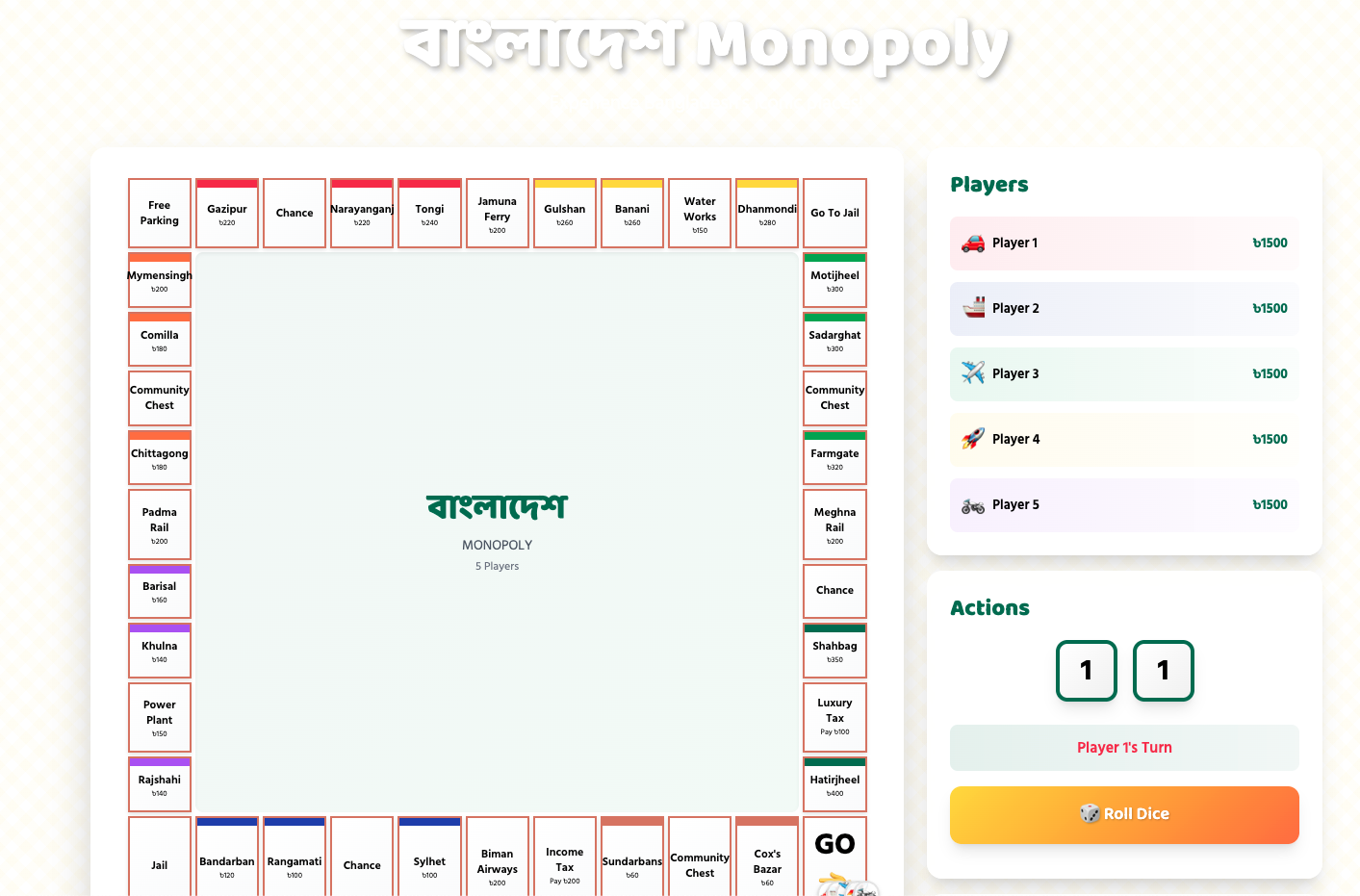Image resolution: width=1360 pixels, height=896 pixels.
Task: Click Player 4's rocket icon
Action: tap(973, 439)
